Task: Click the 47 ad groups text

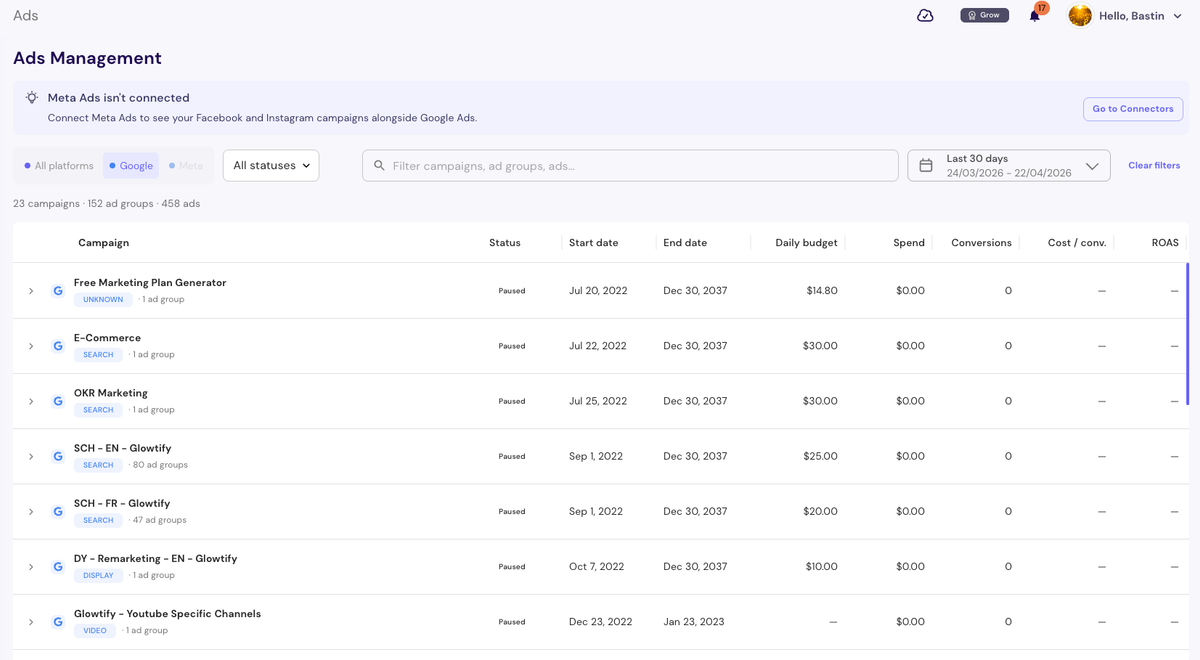Action: (x=160, y=520)
